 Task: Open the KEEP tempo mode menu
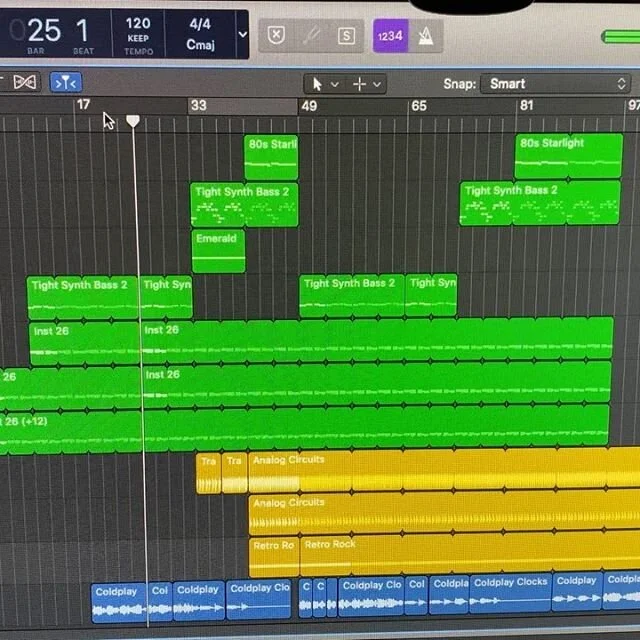138,38
